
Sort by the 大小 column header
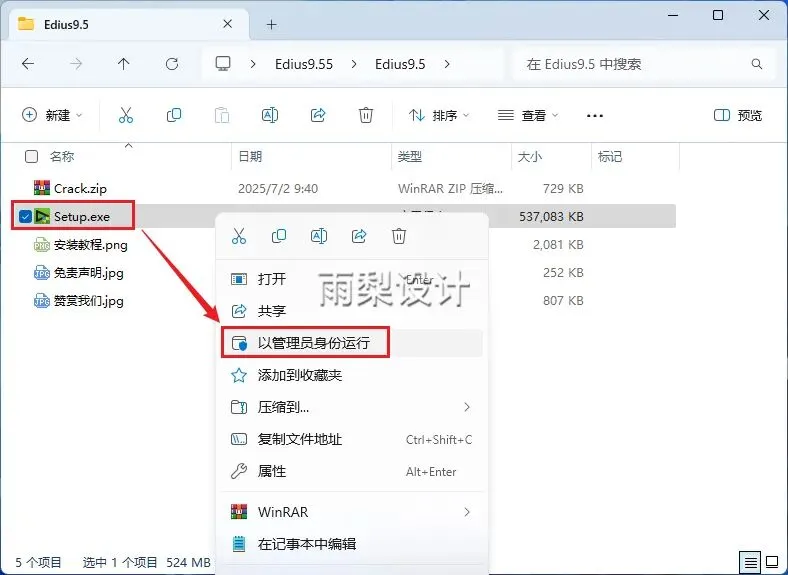click(530, 156)
